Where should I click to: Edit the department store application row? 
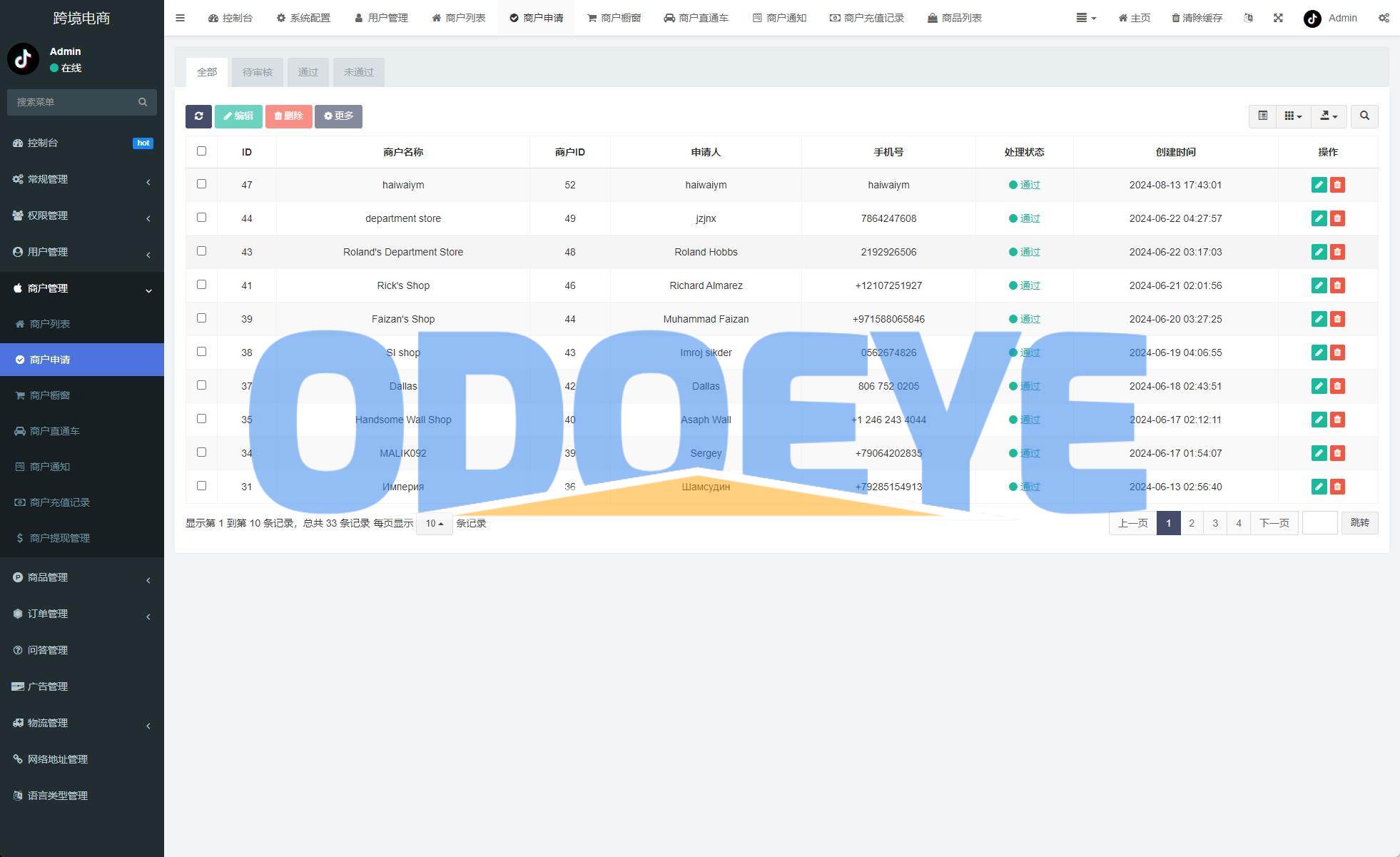[x=1319, y=218]
